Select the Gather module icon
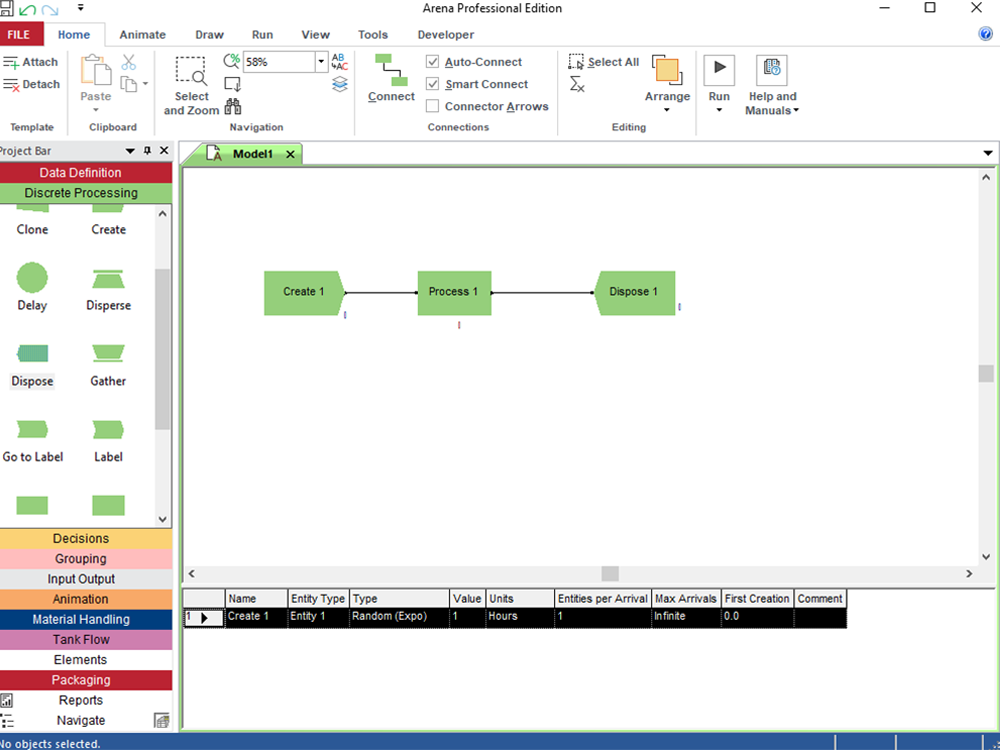1000x750 pixels. [108, 354]
